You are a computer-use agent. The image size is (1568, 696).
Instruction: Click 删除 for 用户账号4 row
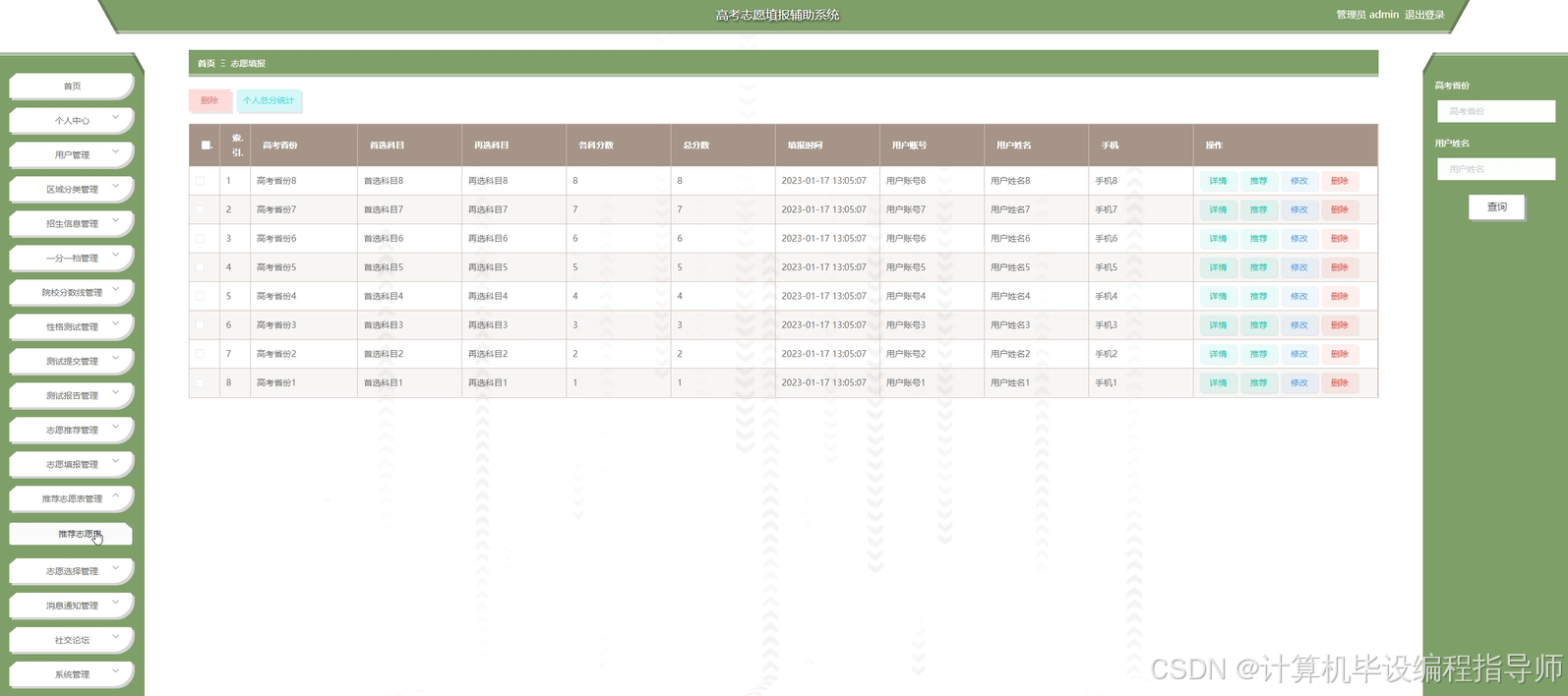1339,296
